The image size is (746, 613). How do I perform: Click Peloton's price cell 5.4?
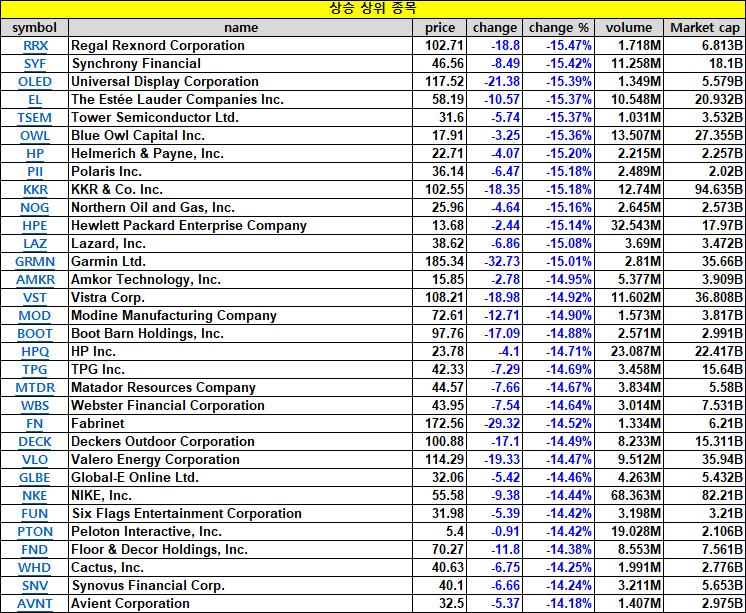440,532
